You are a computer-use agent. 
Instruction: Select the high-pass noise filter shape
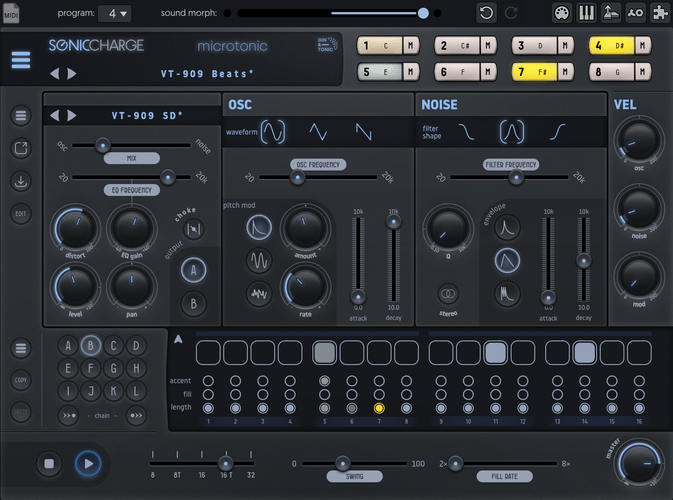click(x=557, y=132)
